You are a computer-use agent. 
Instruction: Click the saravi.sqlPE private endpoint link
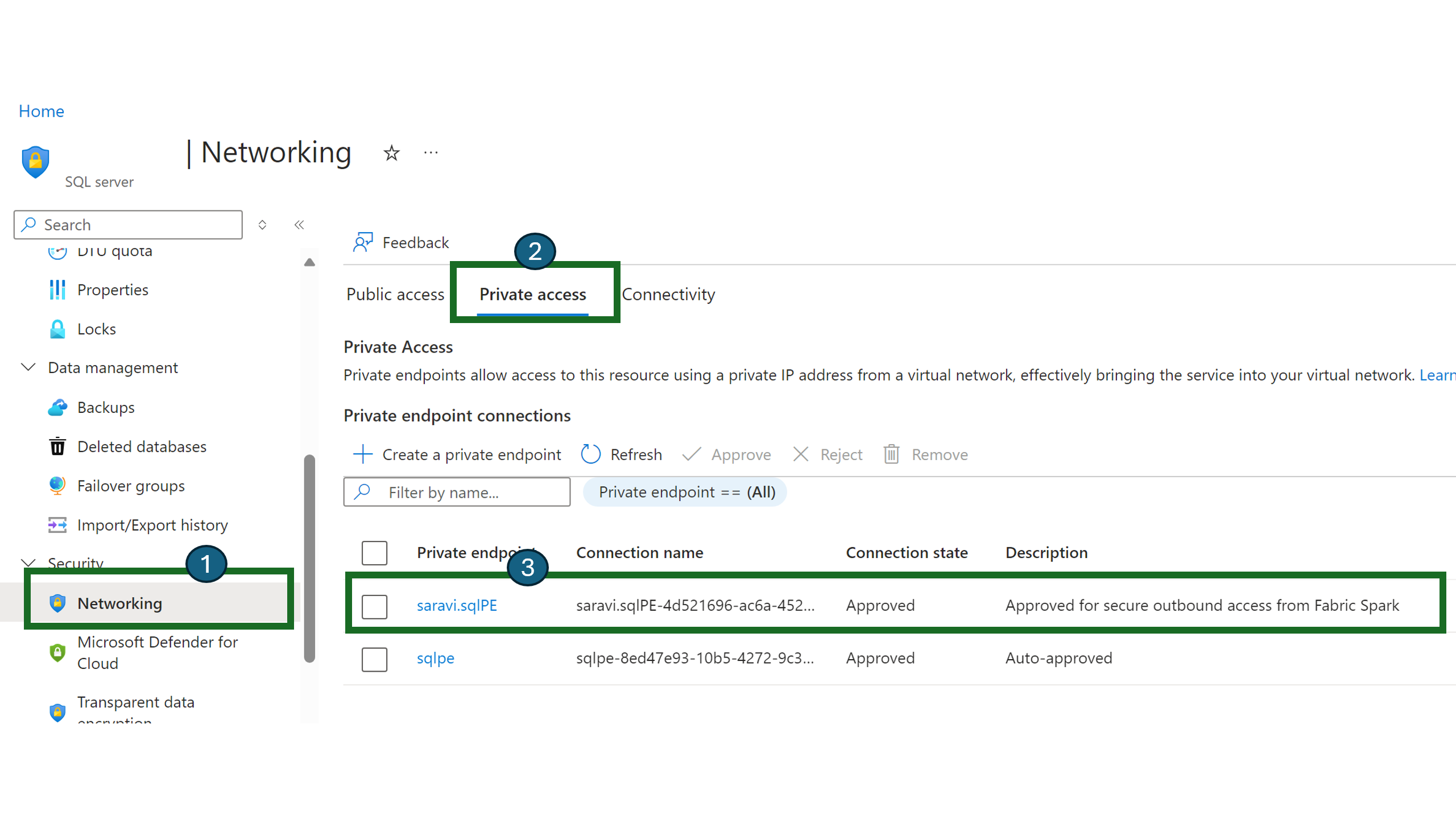457,605
